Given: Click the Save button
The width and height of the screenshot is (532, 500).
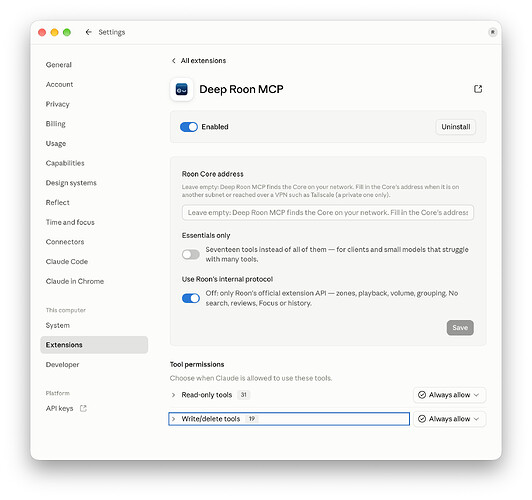Looking at the screenshot, I should (x=460, y=328).
